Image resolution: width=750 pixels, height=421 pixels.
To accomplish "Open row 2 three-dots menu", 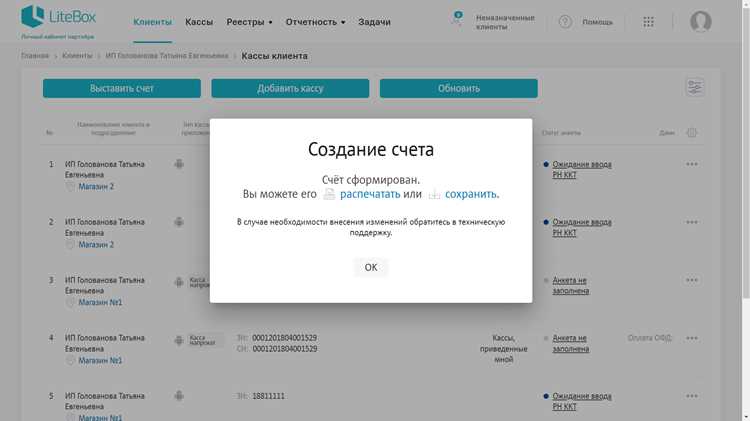I will (692, 222).
